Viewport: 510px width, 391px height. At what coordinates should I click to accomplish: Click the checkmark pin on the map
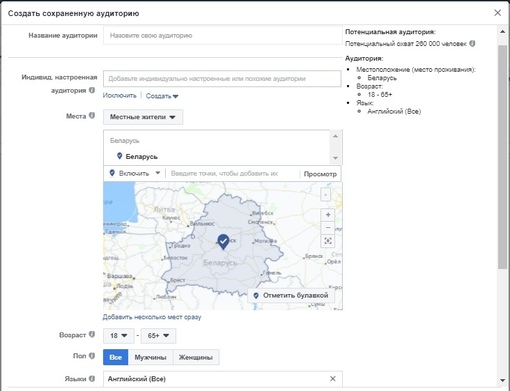223,242
